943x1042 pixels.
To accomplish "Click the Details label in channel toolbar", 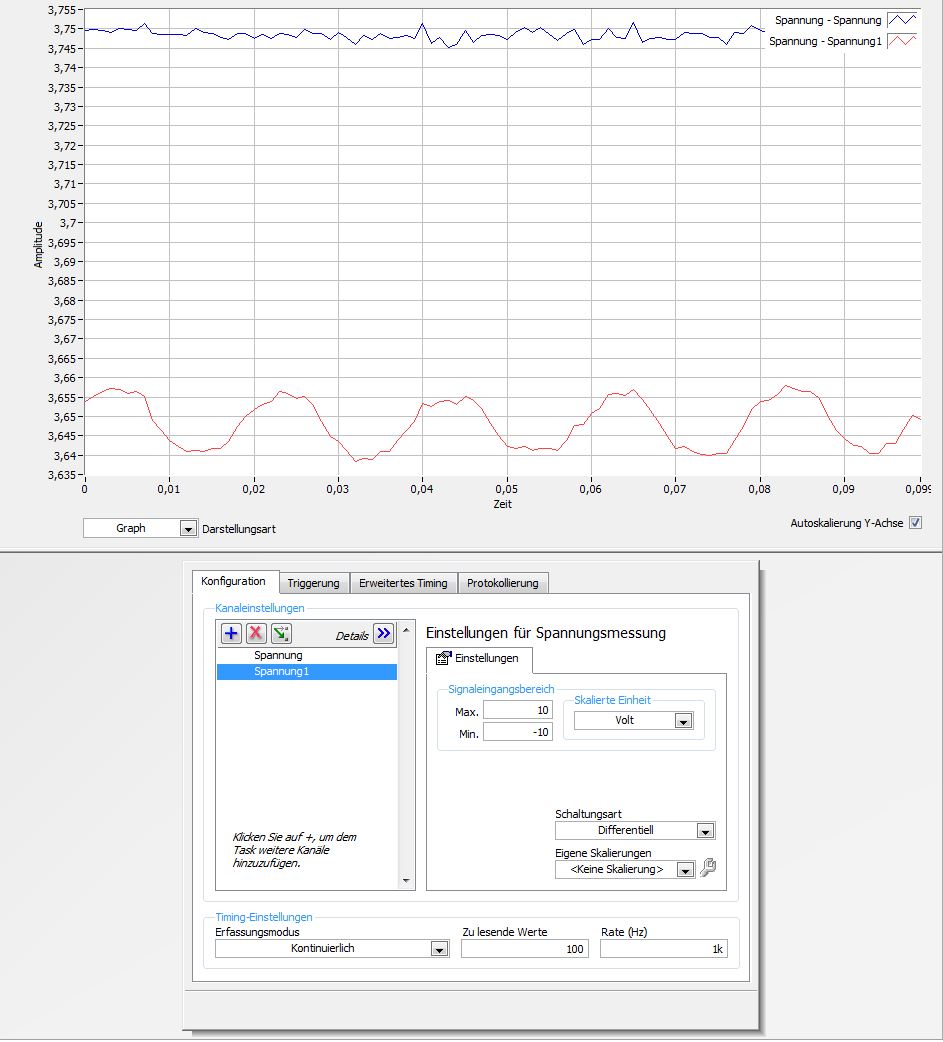I will click(x=352, y=636).
